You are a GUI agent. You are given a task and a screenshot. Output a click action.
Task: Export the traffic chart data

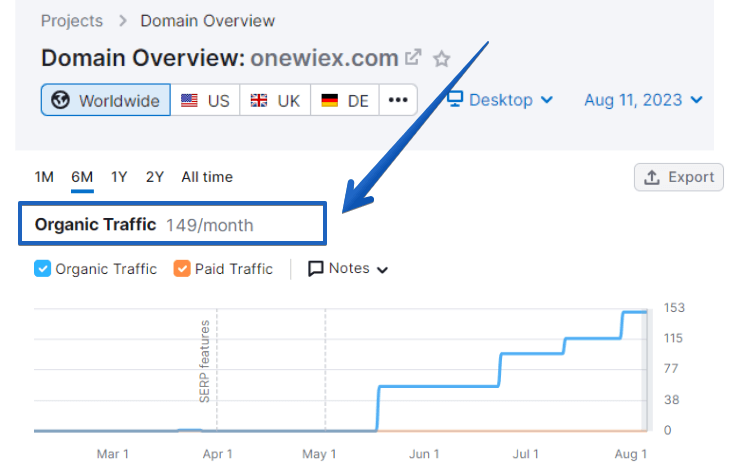click(x=678, y=177)
